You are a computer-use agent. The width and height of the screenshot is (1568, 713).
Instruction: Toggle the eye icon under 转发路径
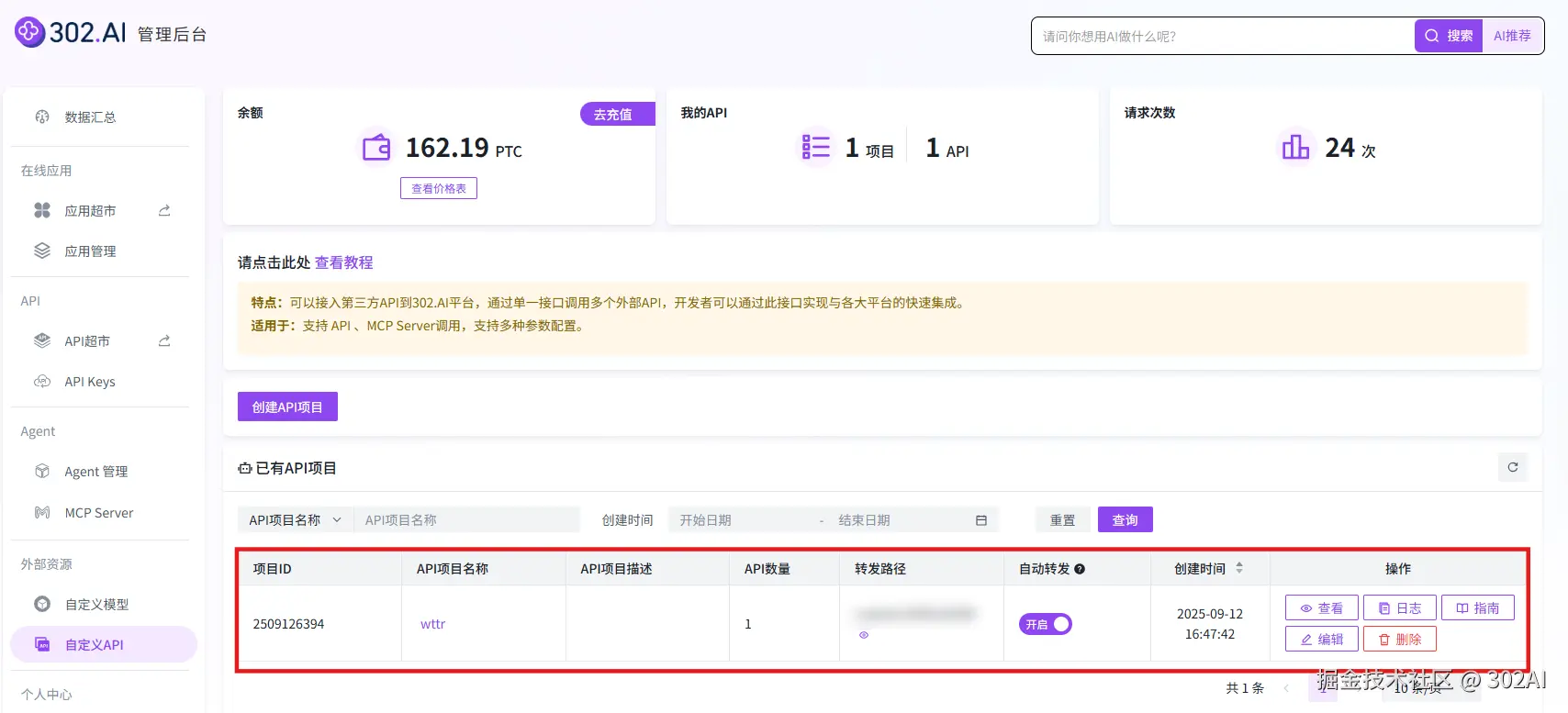tap(864, 635)
